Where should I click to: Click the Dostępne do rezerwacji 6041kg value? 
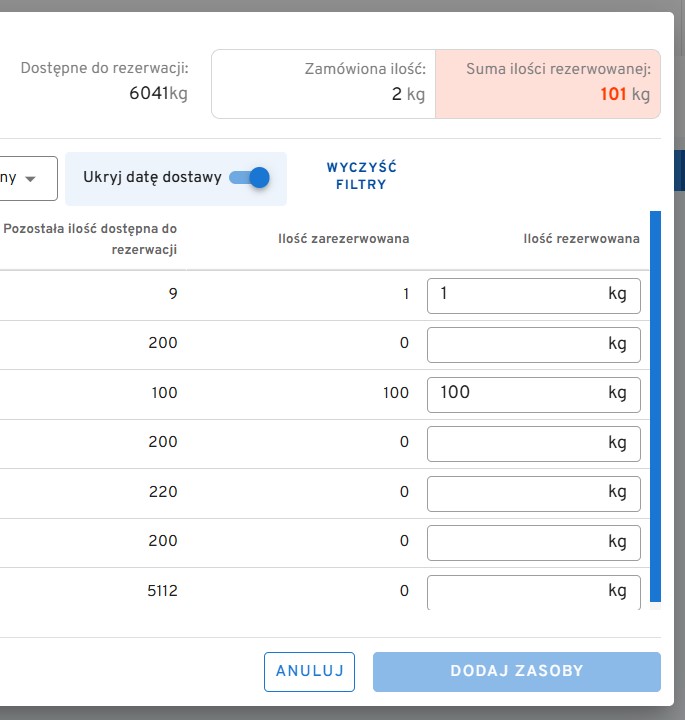[158, 94]
